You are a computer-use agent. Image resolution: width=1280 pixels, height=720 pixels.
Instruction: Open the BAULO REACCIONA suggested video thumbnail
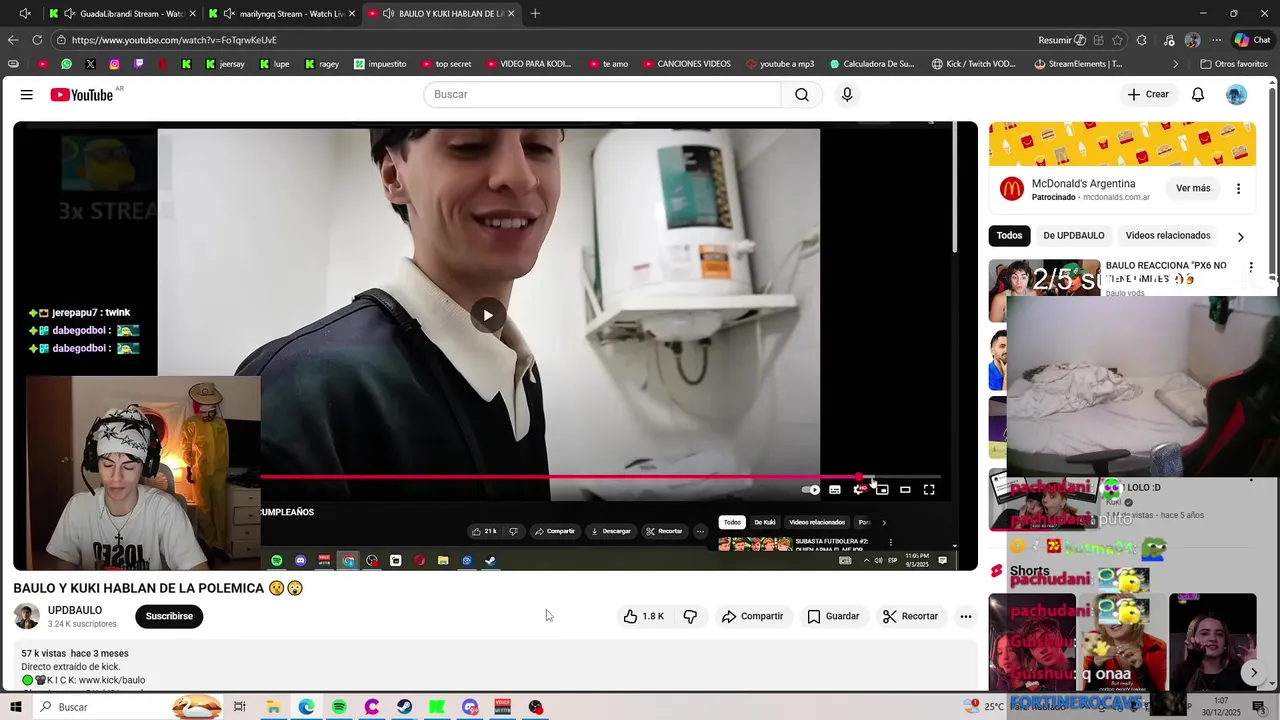[1044, 291]
